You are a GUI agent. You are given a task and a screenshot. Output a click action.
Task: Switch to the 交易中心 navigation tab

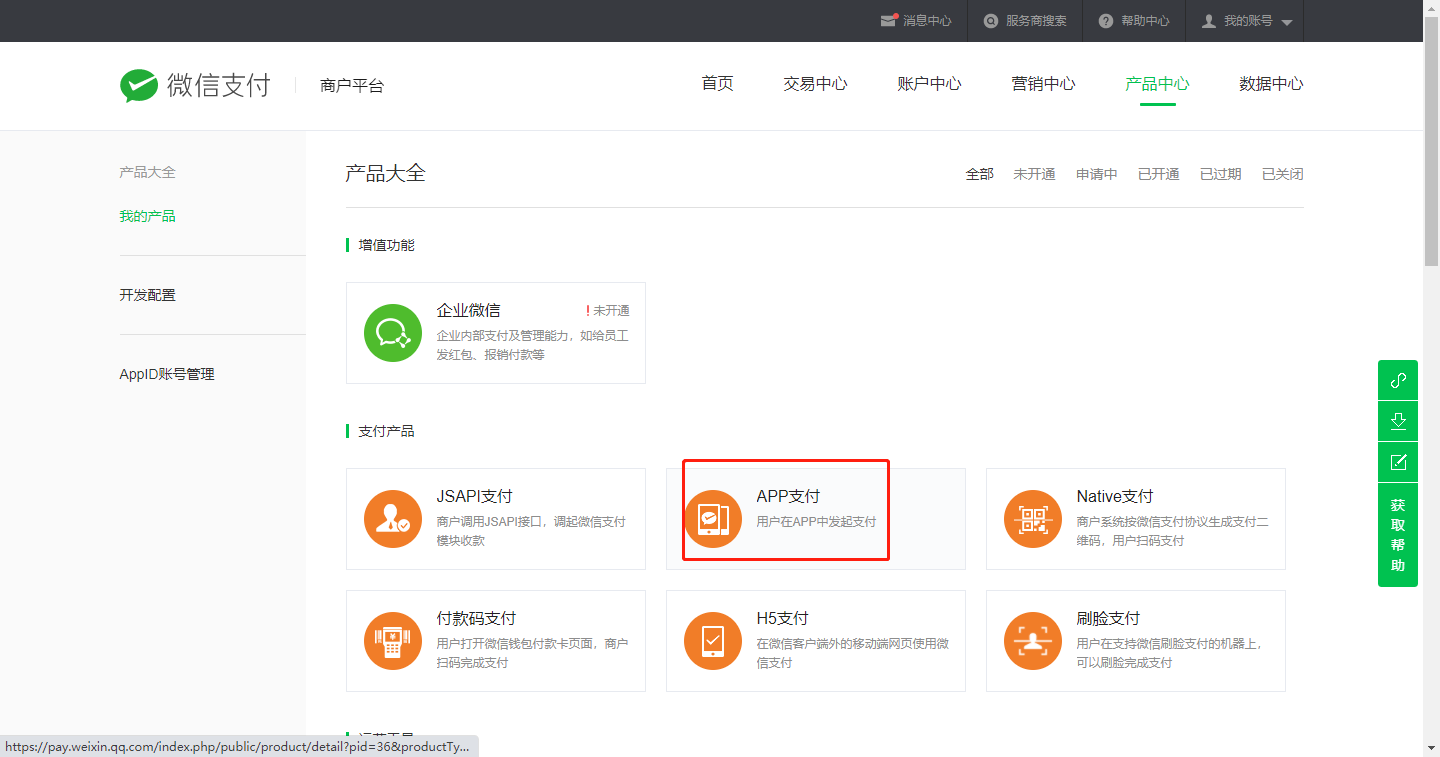(815, 84)
